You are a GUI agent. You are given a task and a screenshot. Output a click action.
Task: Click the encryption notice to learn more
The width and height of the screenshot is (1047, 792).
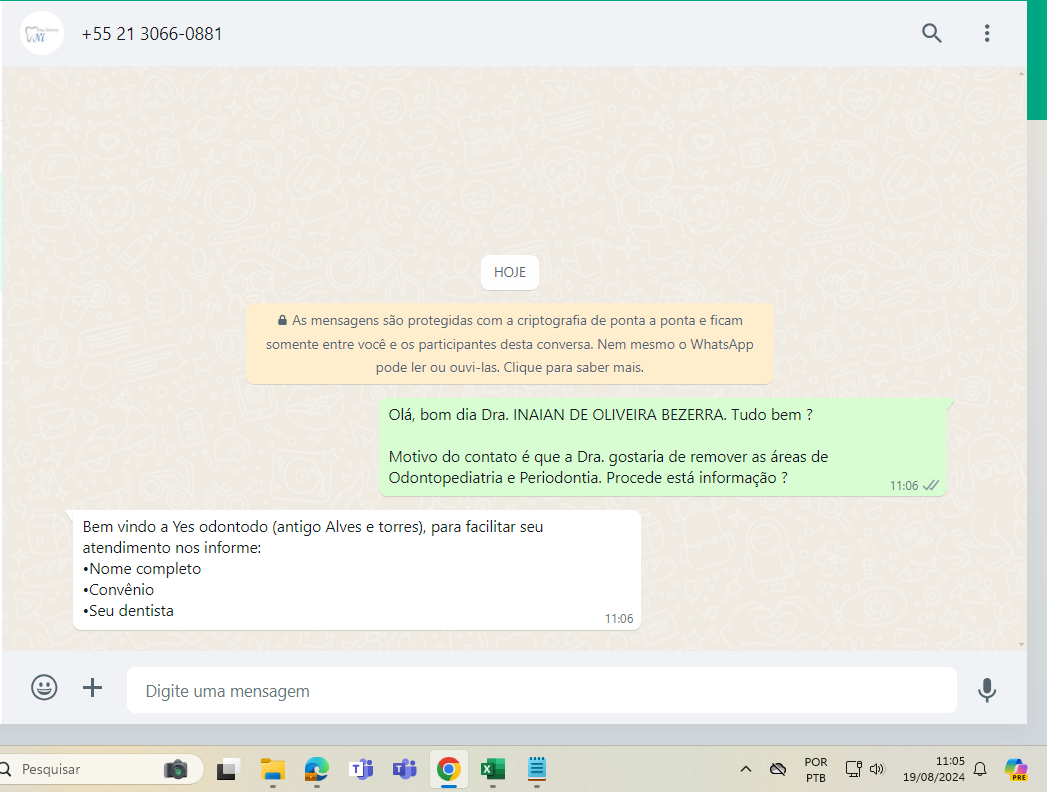click(509, 344)
